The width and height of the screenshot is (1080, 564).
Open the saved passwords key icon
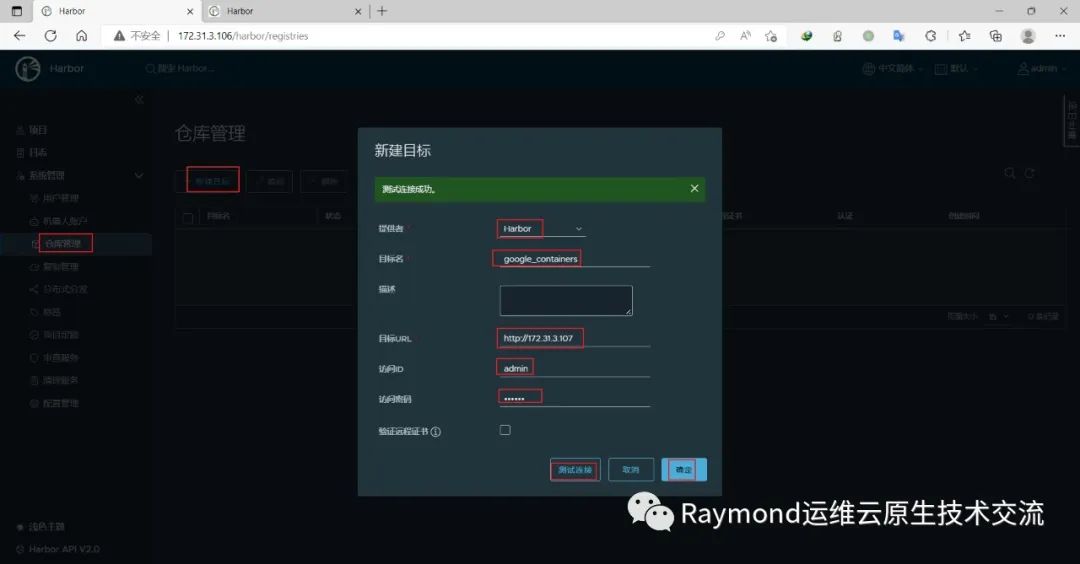pos(720,36)
